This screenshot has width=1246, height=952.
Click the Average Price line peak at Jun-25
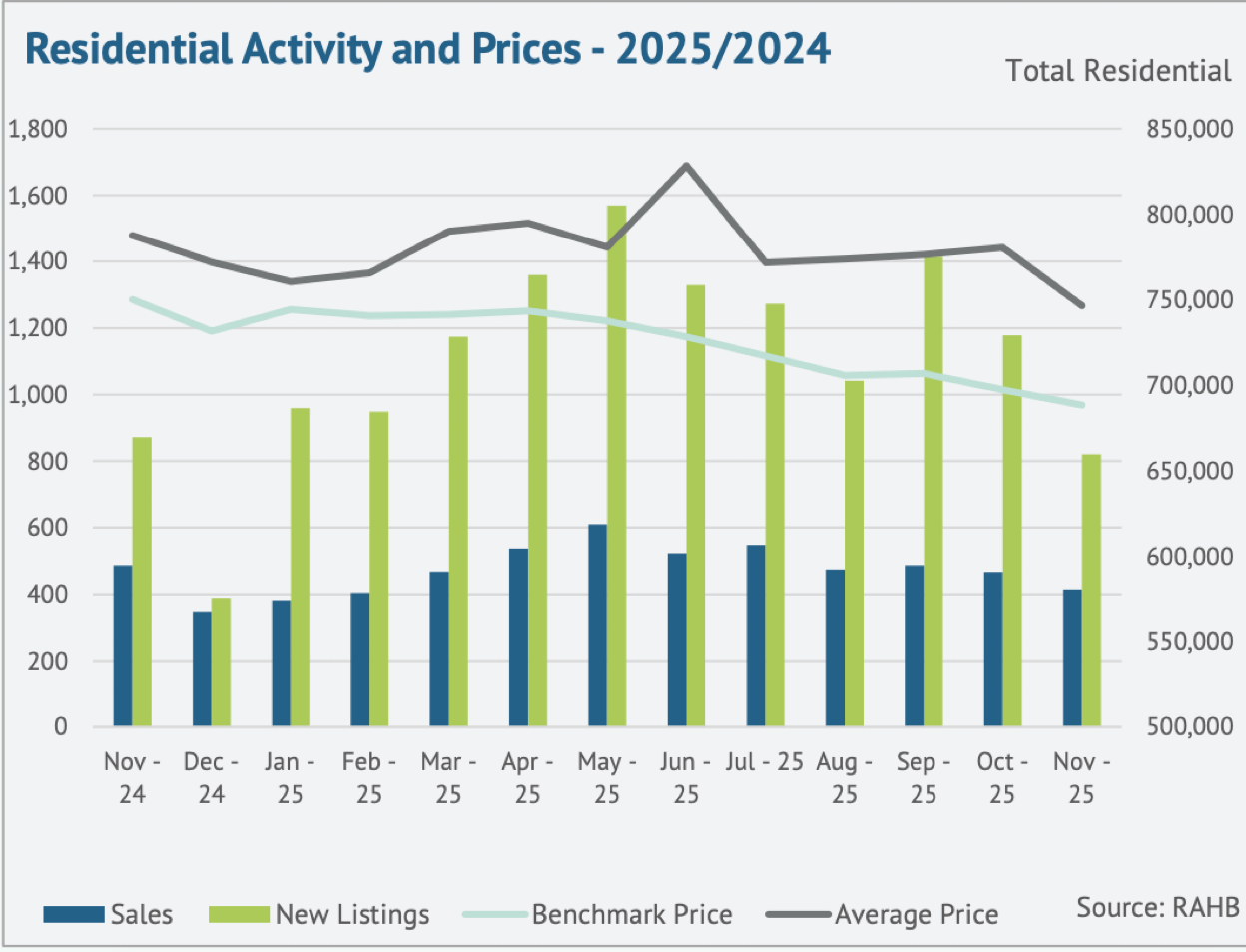[688, 163]
